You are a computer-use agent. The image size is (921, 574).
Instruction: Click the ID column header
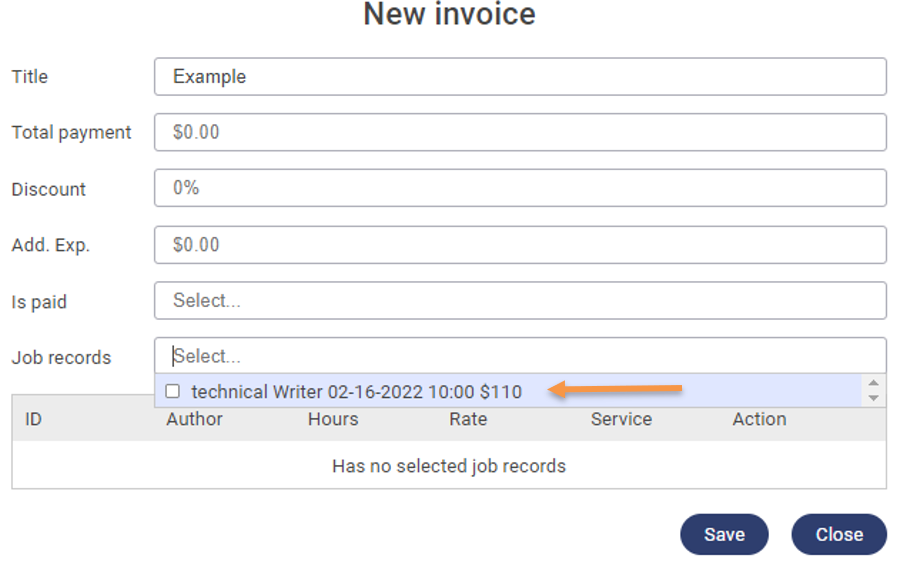point(33,420)
